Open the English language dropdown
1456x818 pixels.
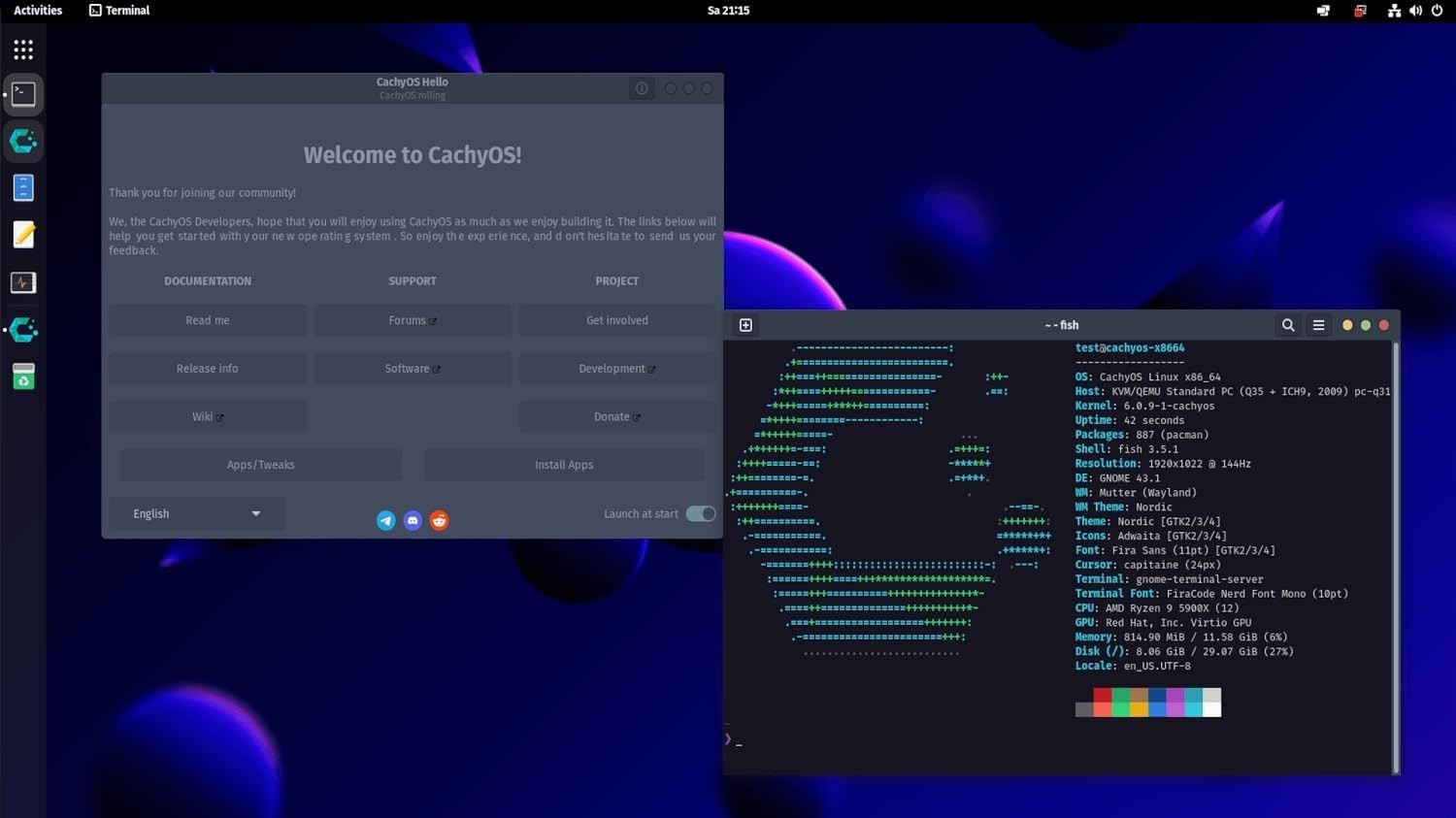(x=196, y=514)
